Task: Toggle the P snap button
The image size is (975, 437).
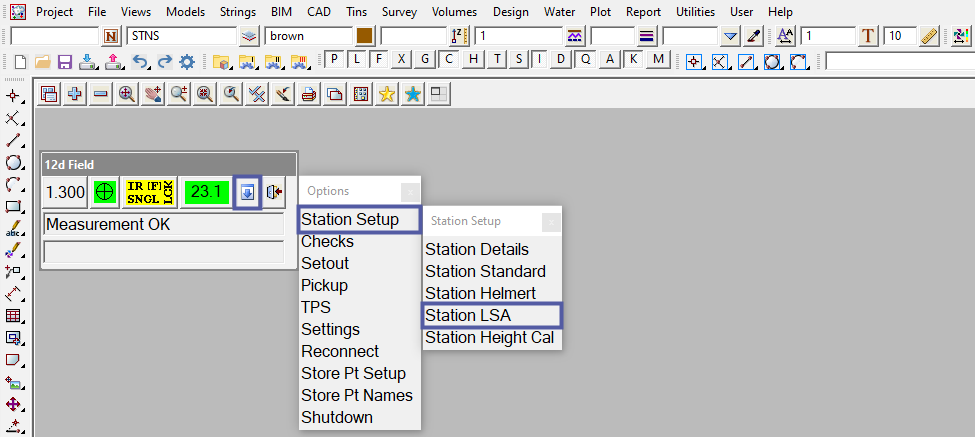Action: [x=336, y=59]
